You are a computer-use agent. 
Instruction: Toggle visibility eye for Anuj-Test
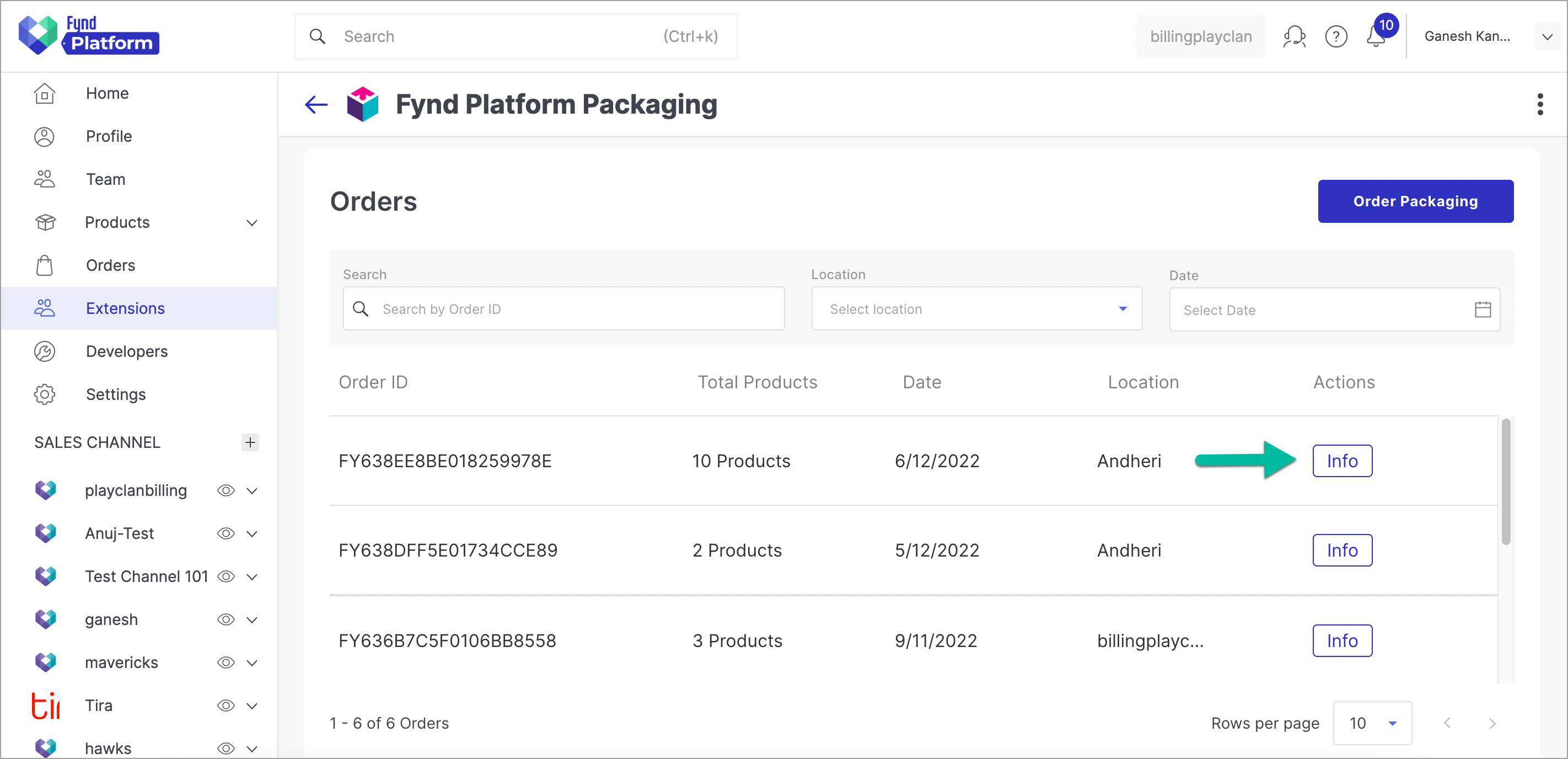[x=226, y=533]
